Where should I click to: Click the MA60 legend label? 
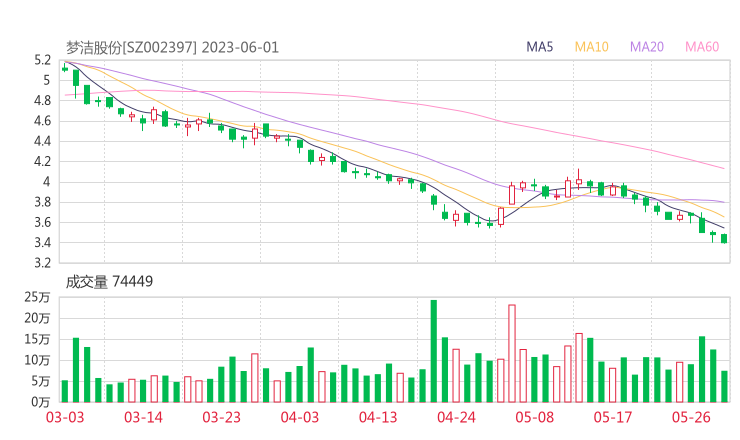(x=702, y=47)
